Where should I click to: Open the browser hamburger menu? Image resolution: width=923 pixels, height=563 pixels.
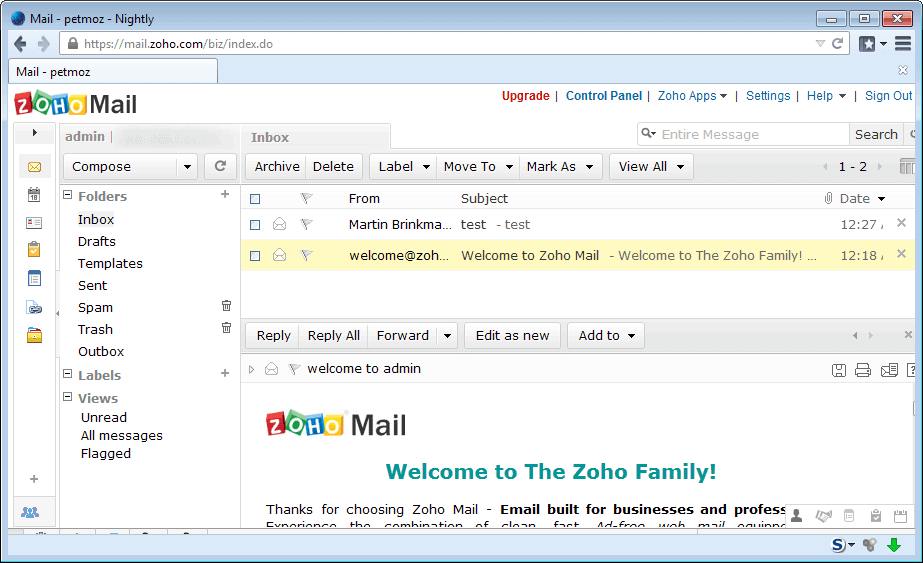(x=903, y=44)
